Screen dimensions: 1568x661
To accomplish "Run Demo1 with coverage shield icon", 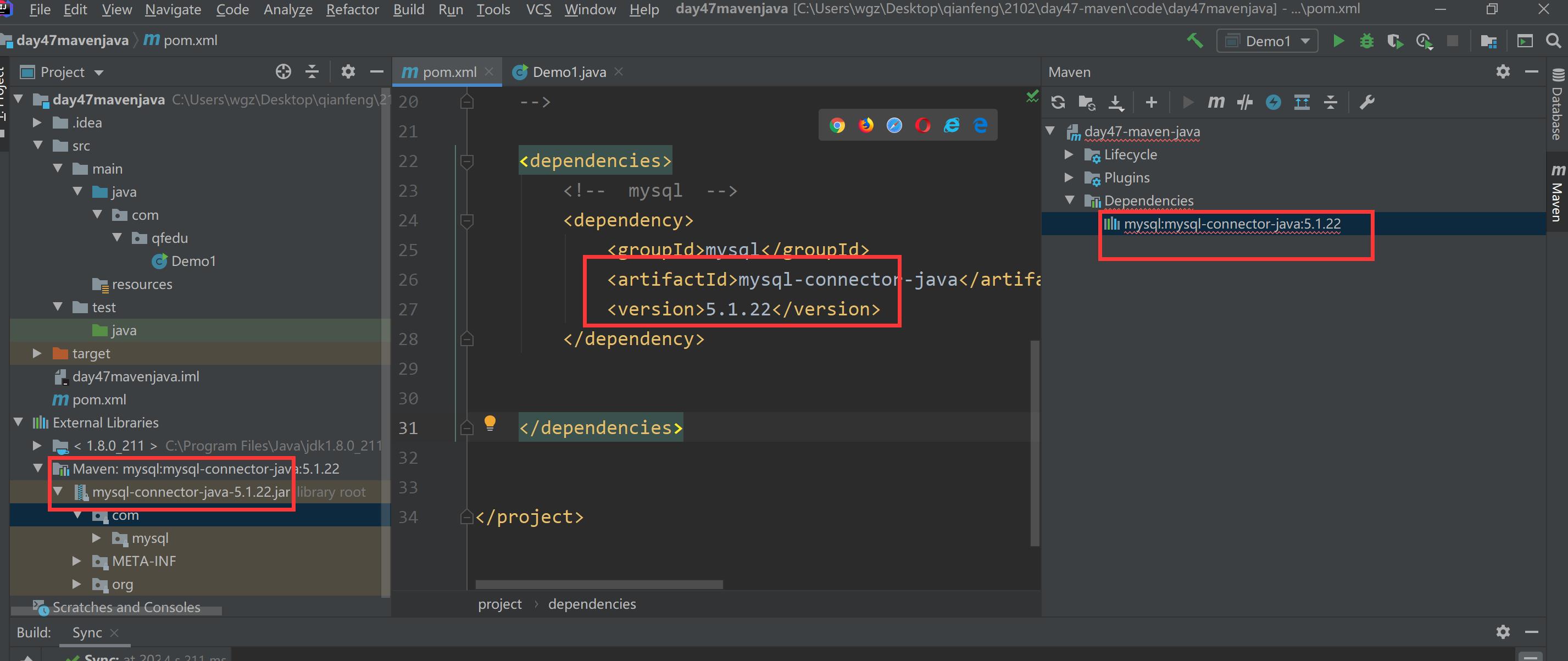I will click(1394, 41).
